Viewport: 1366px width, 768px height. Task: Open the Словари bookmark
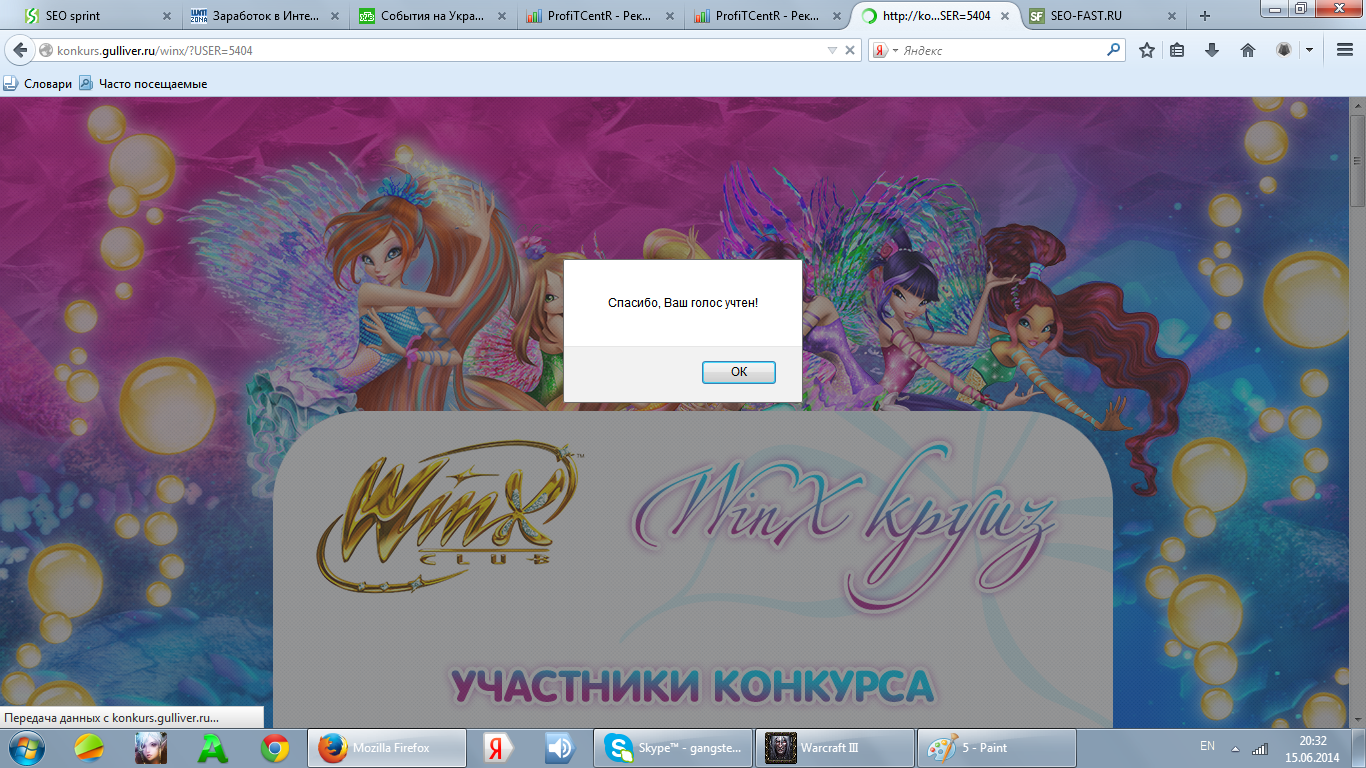click(x=38, y=84)
